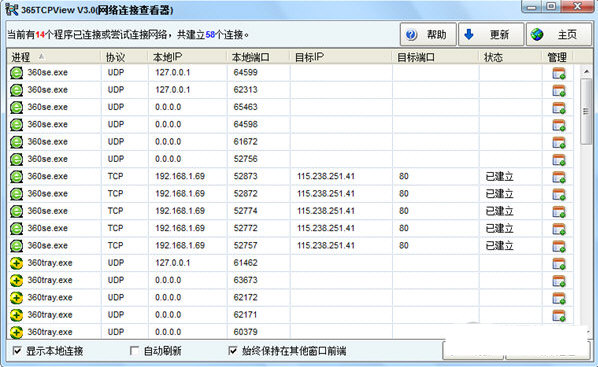
Task: Sort by 本地端口 column header
Action: tap(258, 57)
